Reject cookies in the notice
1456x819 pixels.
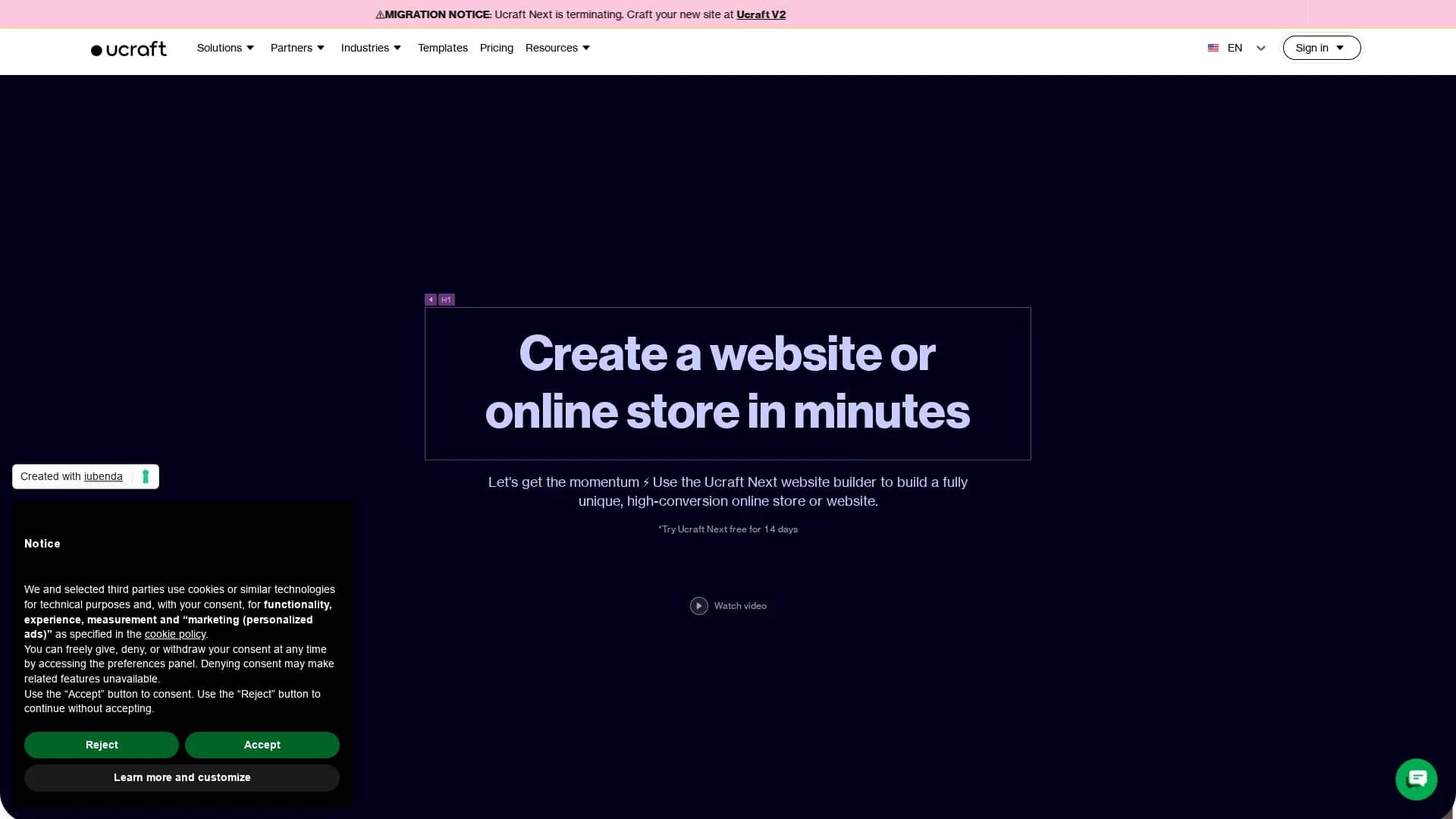click(x=102, y=745)
